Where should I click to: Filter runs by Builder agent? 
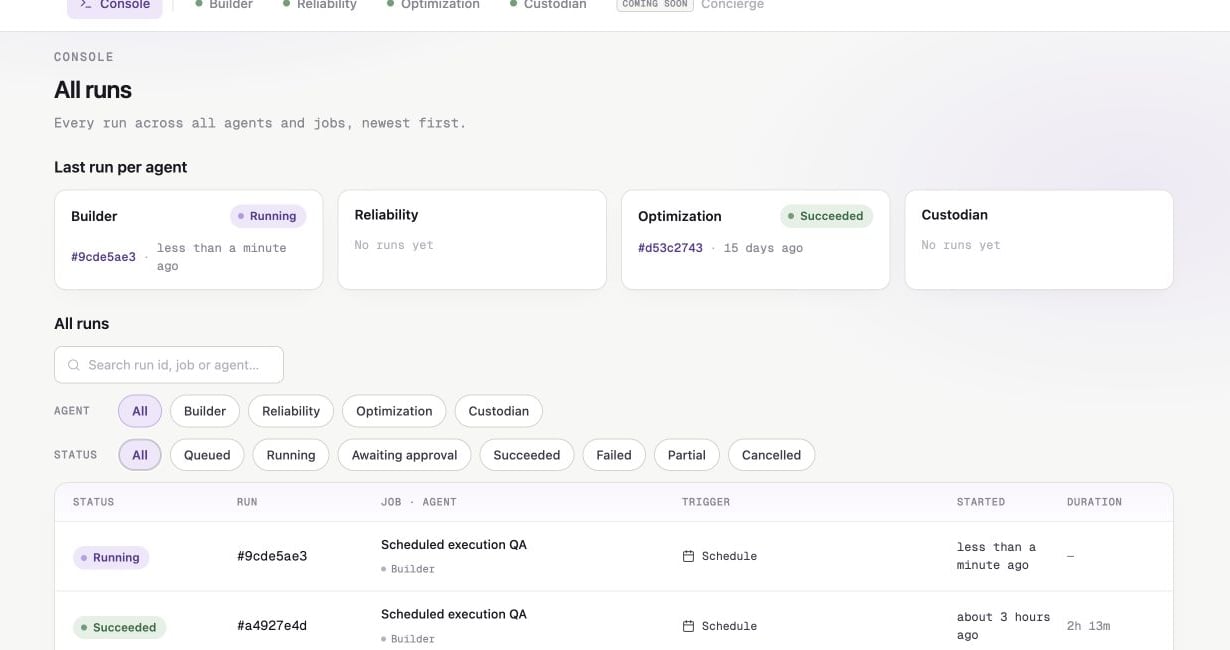tap(205, 411)
